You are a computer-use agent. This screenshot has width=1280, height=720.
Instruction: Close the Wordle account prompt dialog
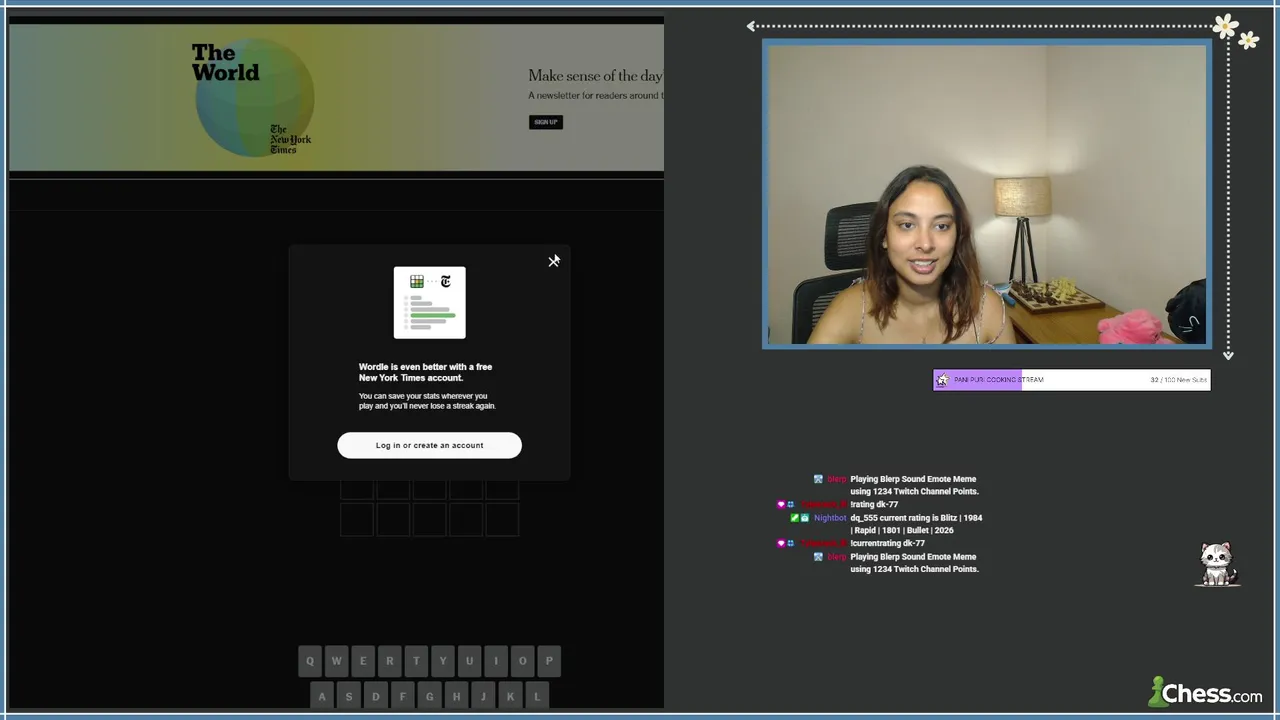[554, 261]
